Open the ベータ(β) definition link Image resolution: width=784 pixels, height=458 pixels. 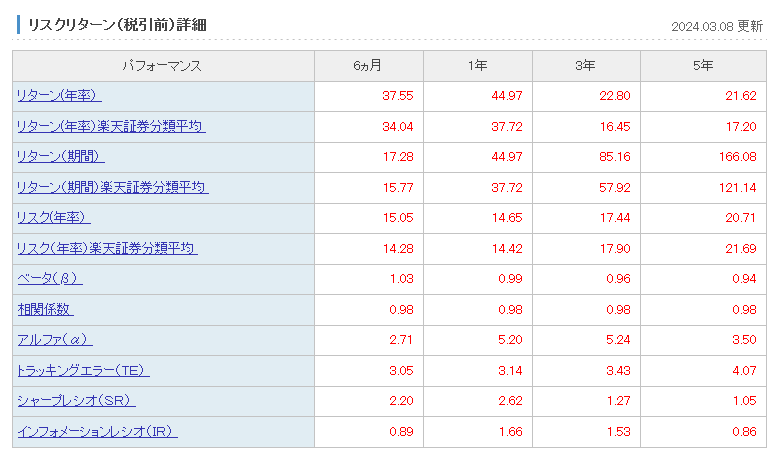tap(50, 279)
